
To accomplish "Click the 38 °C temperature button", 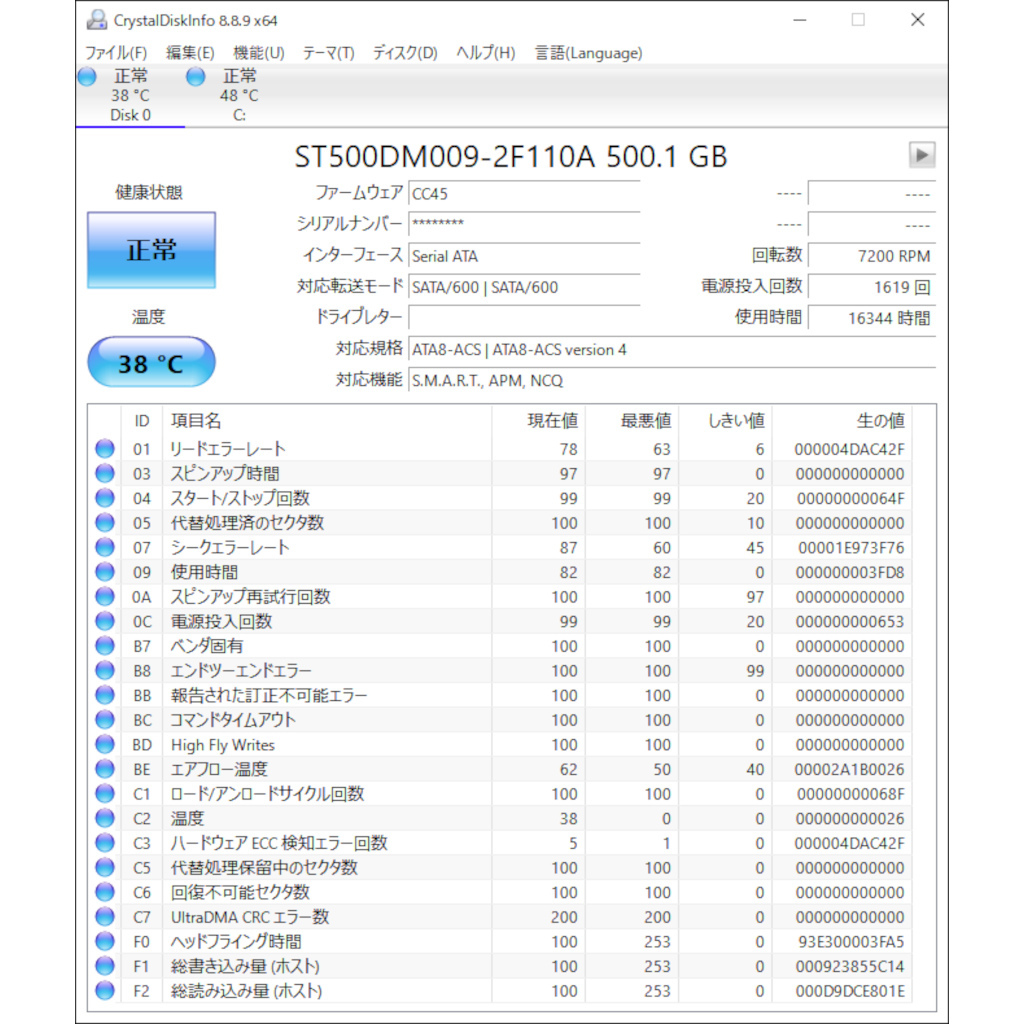I will click(151, 362).
